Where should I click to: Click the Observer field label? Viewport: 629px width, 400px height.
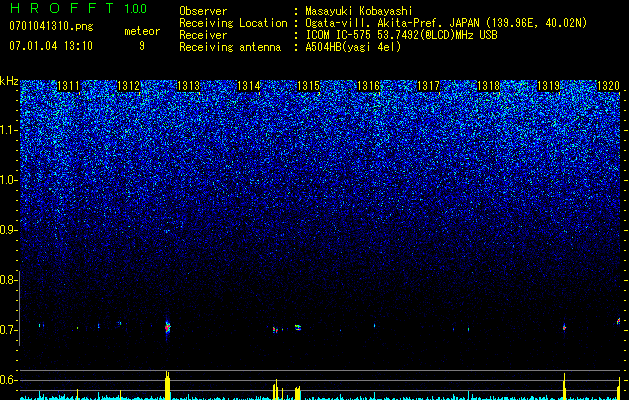tap(203, 11)
